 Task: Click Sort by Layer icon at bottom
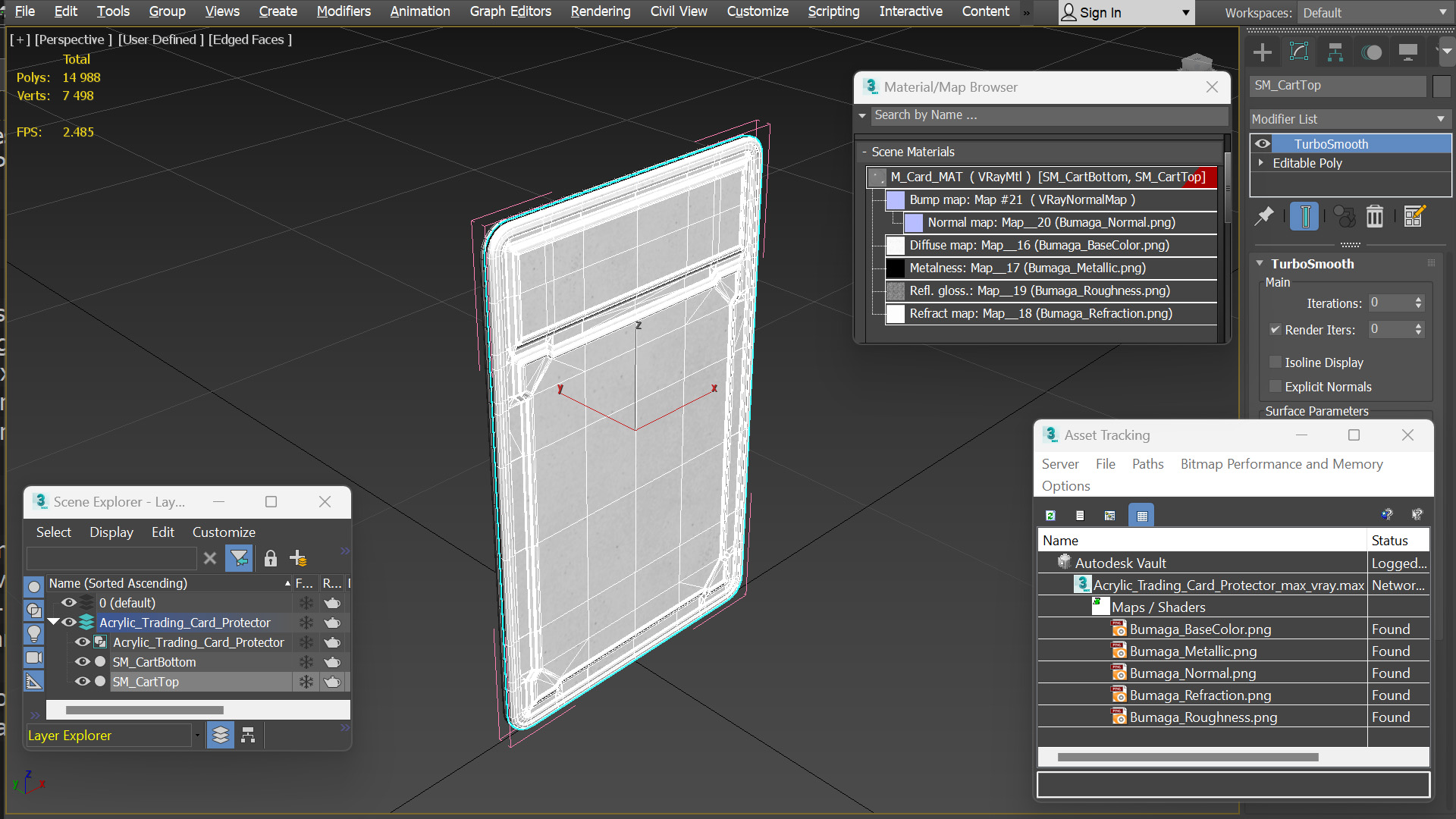[x=221, y=736]
